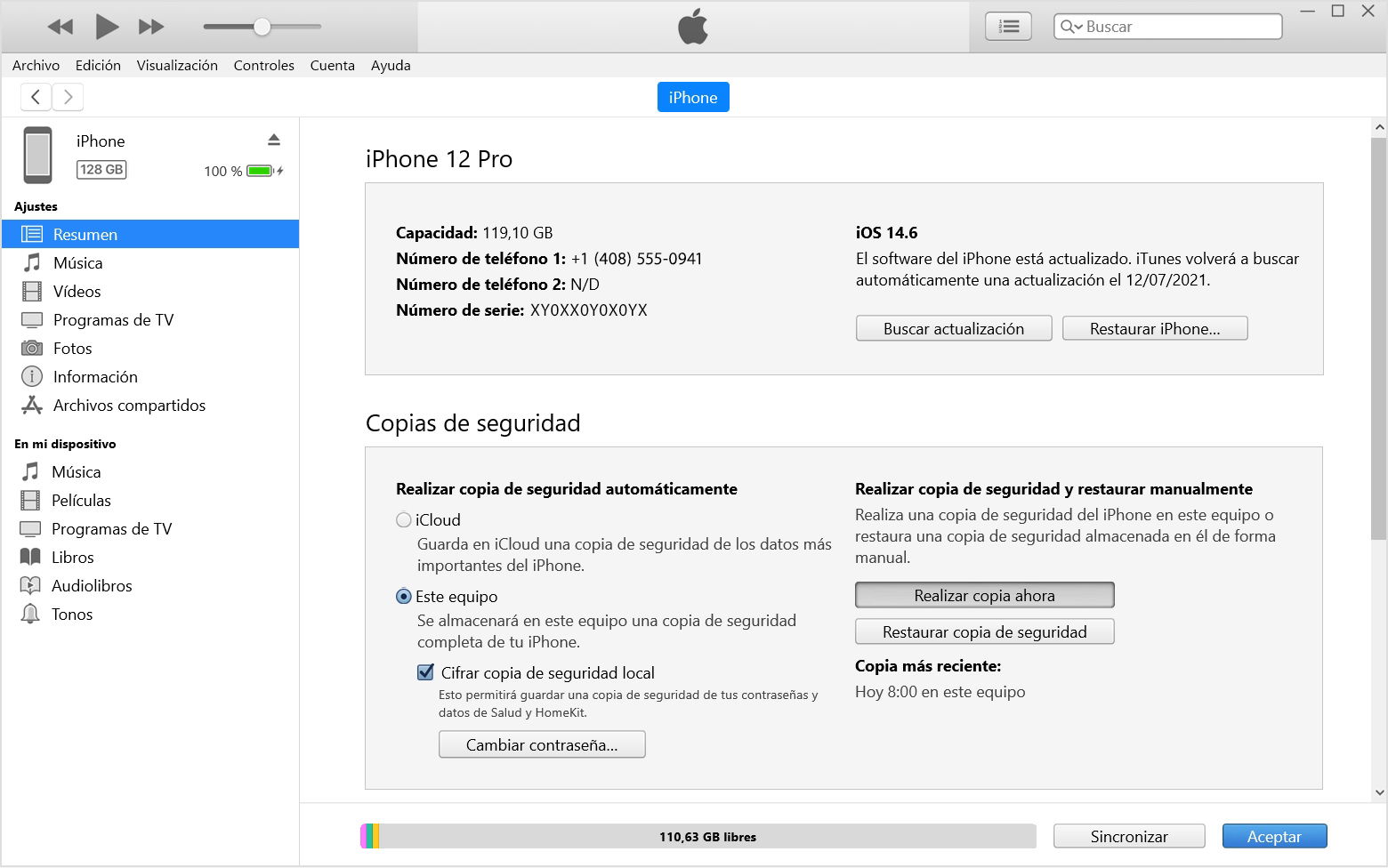Select Resumen in the Ajustes sidebar
The width and height of the screenshot is (1388, 868).
[x=150, y=234]
